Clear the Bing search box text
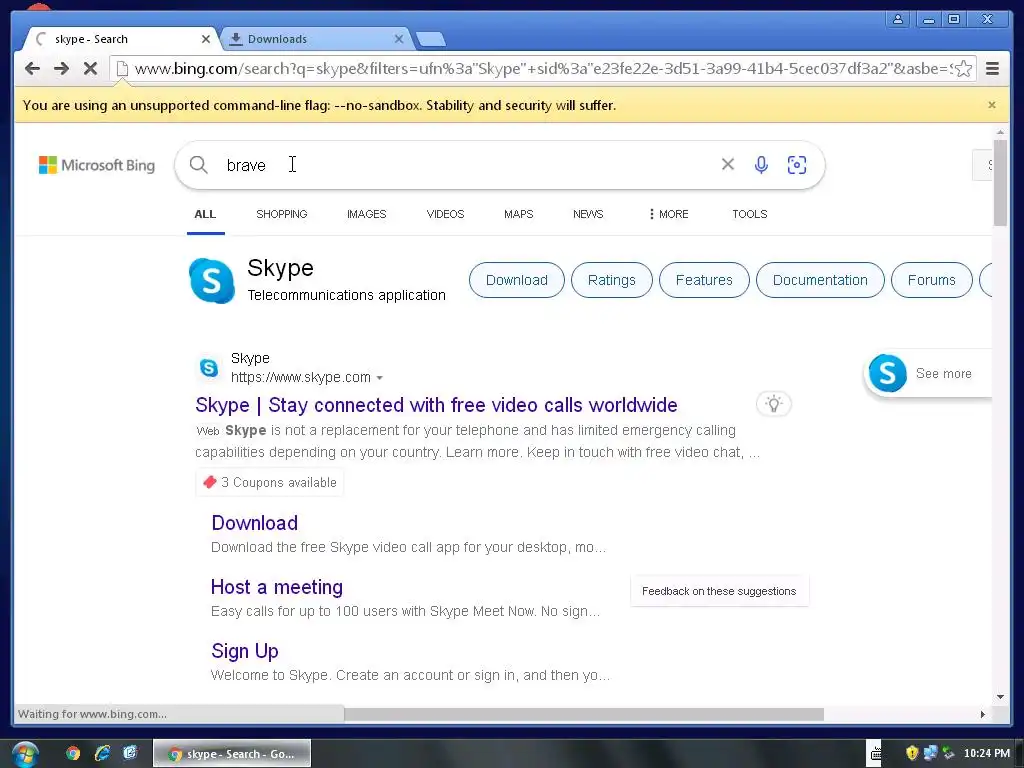This screenshot has height=768, width=1024. [x=728, y=165]
